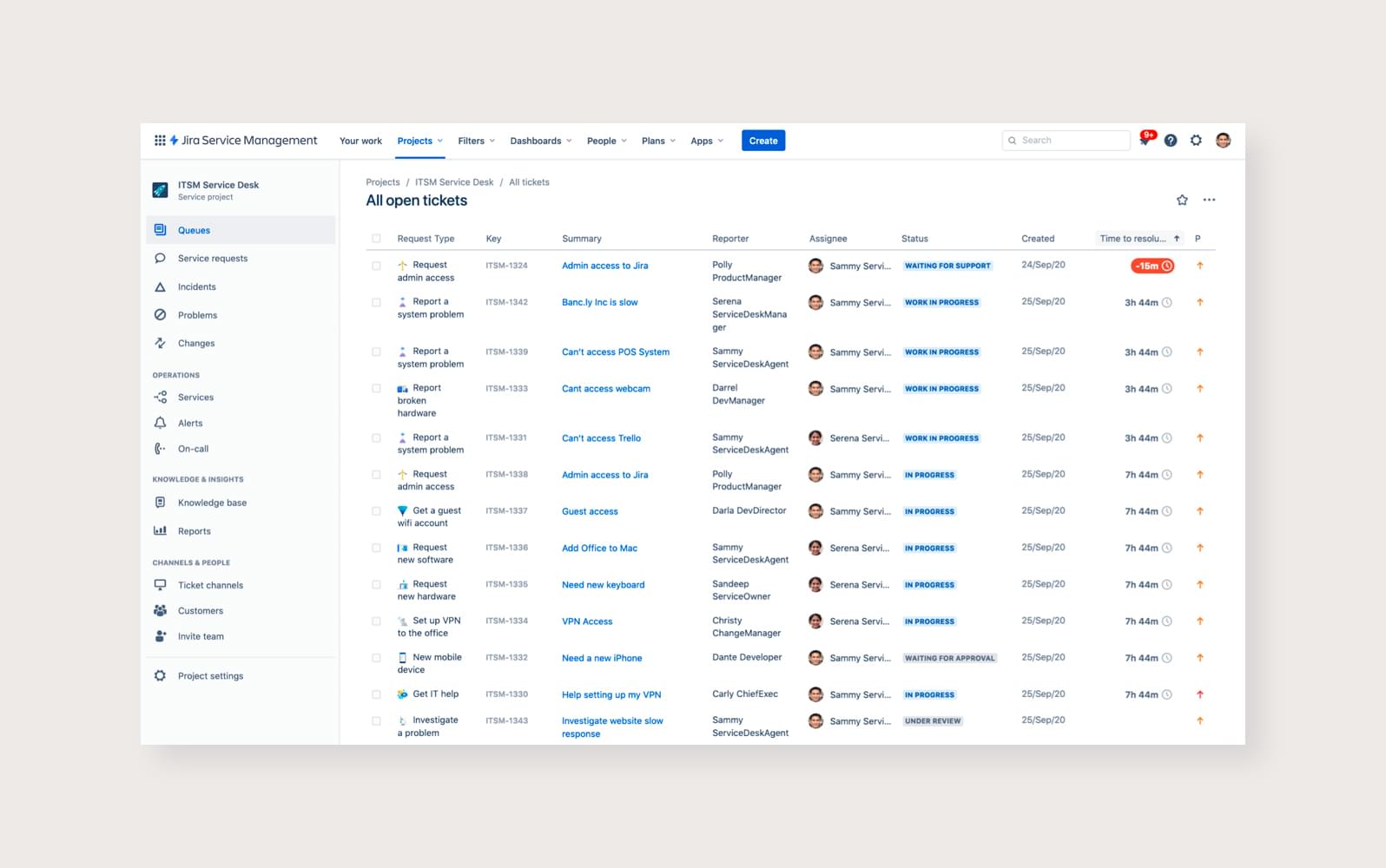
Task: Expand the Dashboards dropdown
Action: click(x=540, y=141)
